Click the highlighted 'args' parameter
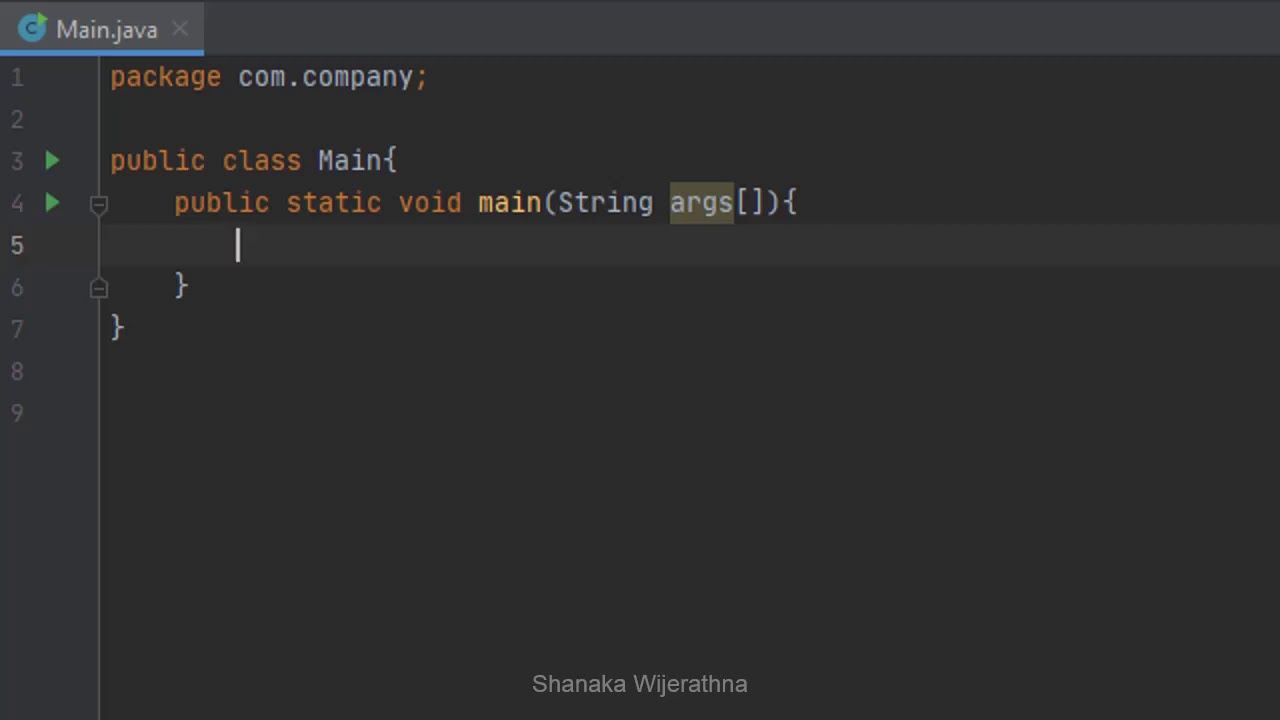The height and width of the screenshot is (720, 1280). coord(701,203)
